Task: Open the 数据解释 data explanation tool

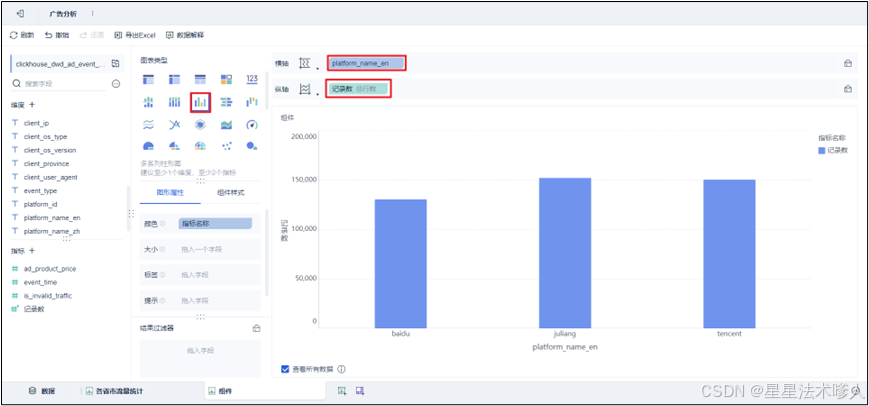Action: [185, 35]
